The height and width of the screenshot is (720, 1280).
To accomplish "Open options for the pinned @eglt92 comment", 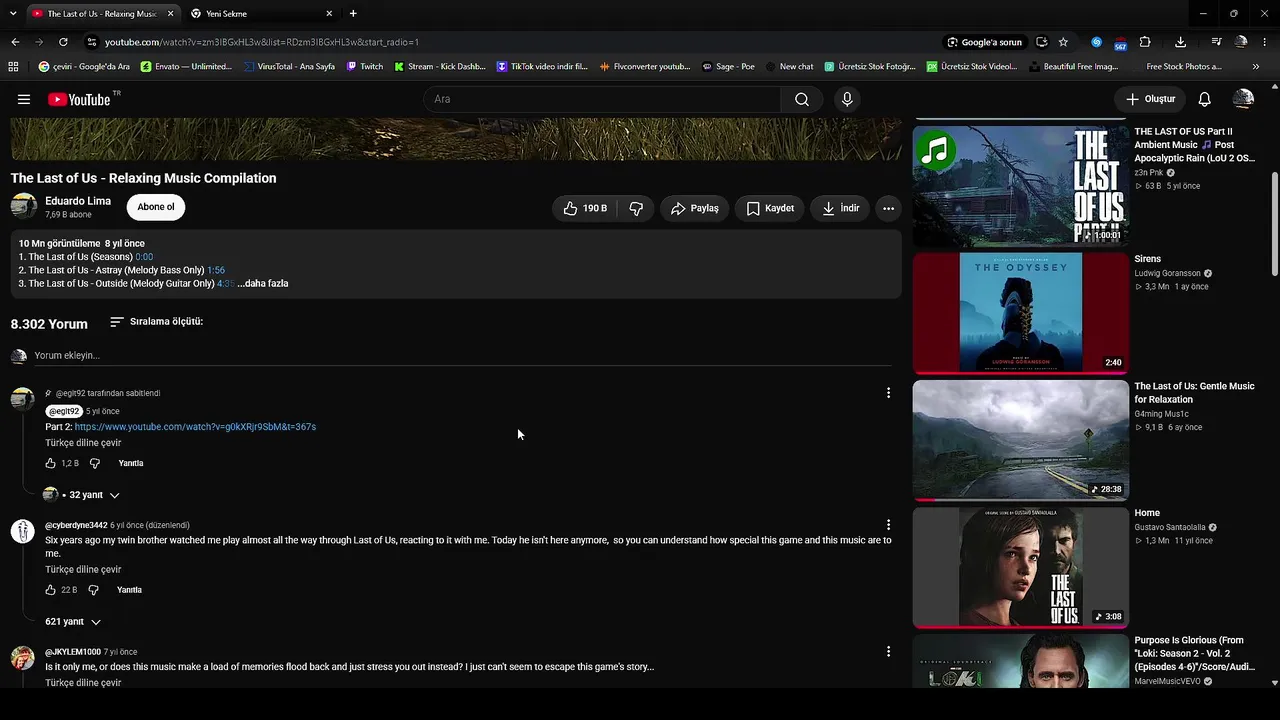I will coord(888,393).
